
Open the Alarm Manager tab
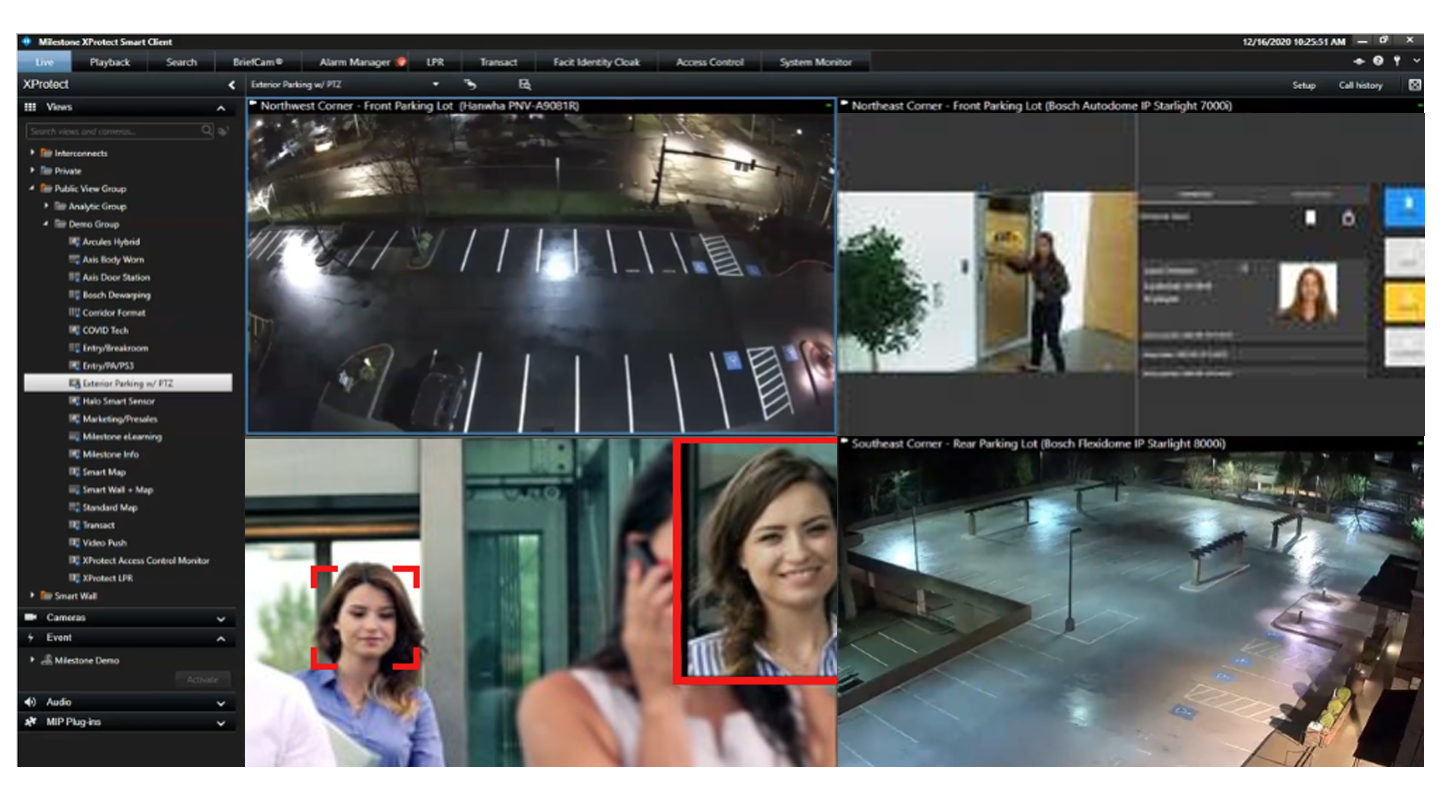(x=357, y=62)
